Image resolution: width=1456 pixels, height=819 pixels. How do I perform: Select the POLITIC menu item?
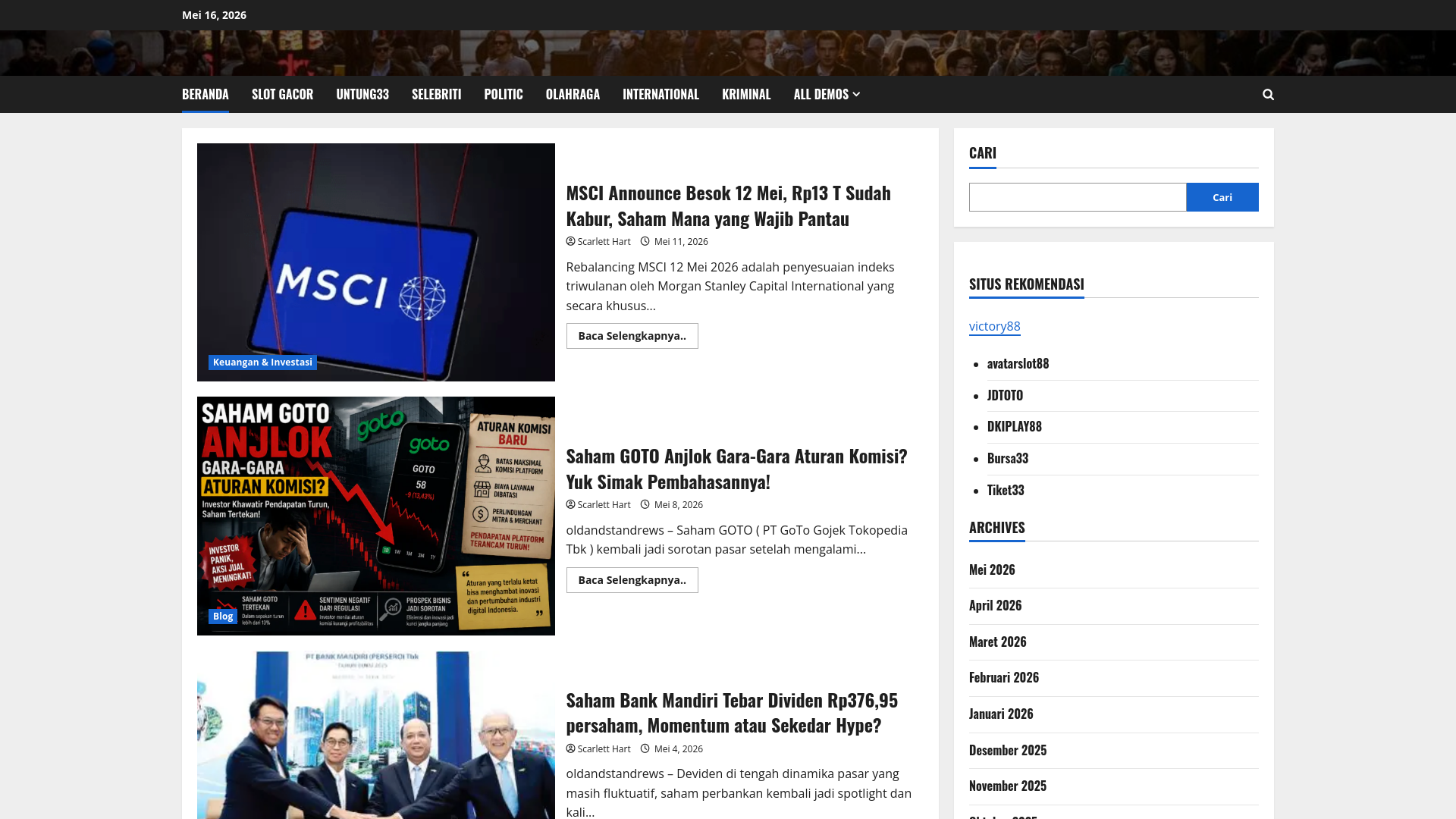tap(504, 95)
